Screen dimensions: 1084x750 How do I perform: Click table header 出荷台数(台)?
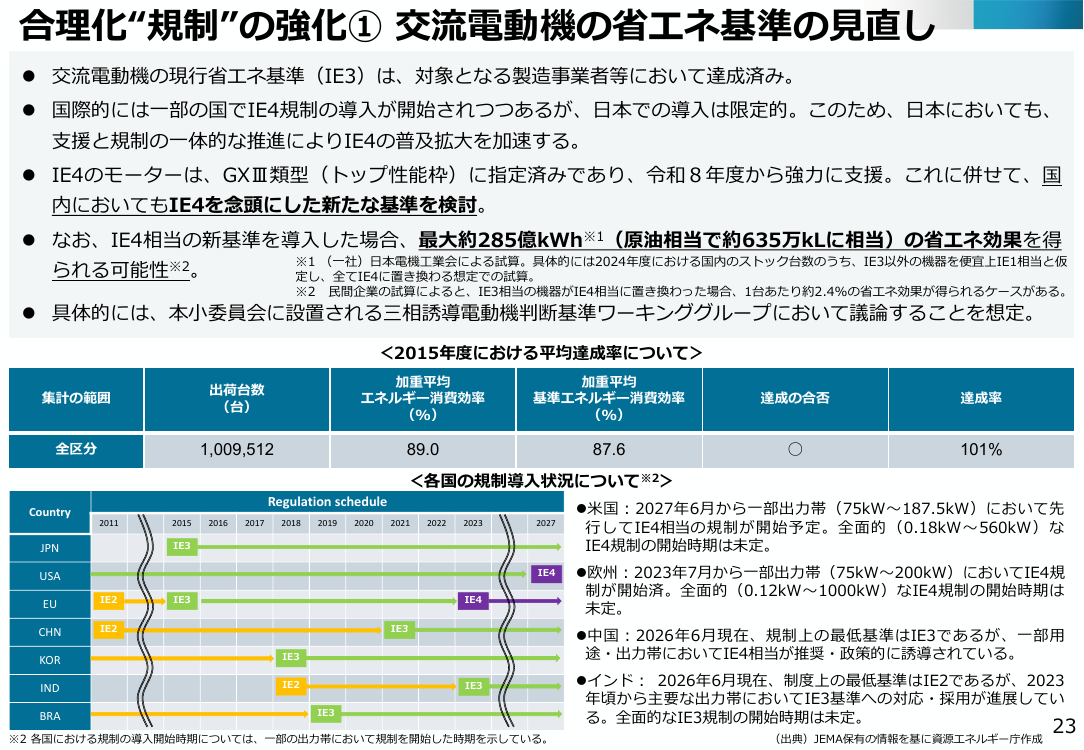[237, 398]
